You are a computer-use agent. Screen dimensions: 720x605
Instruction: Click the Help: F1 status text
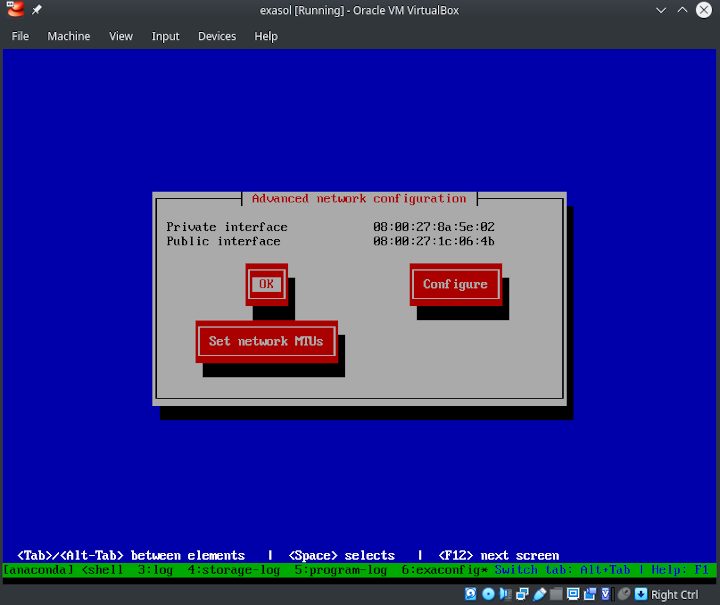[680, 570]
